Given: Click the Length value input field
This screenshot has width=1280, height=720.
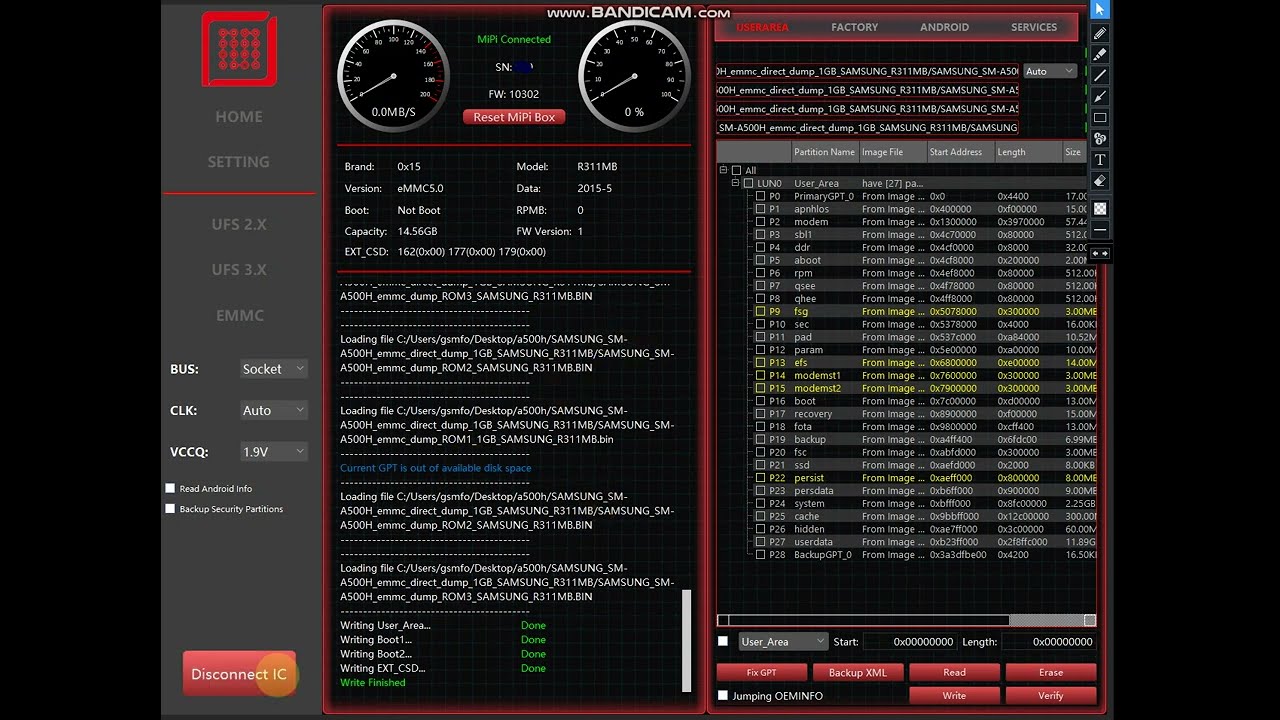Looking at the screenshot, I should [1048, 641].
